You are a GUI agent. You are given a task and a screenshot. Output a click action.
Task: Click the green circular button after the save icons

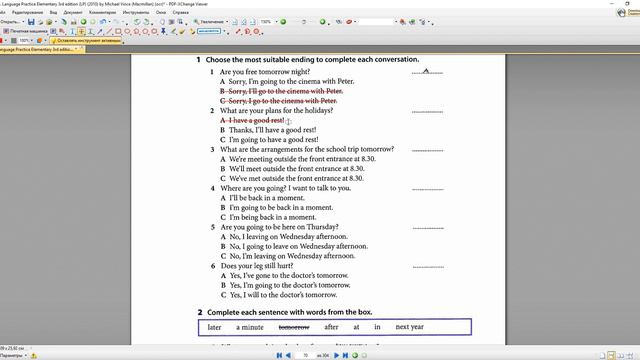pyautogui.click(x=83, y=22)
